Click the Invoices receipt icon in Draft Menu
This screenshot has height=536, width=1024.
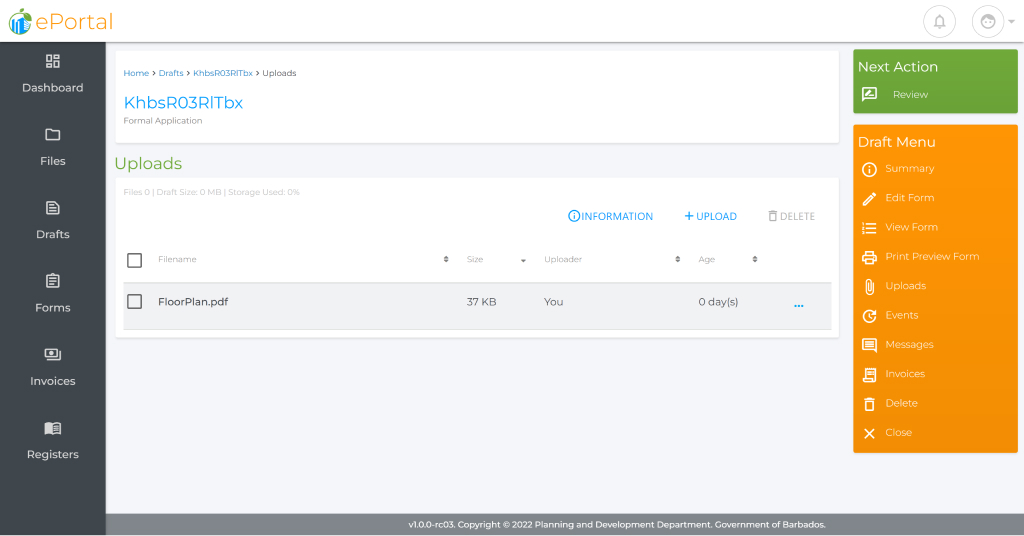click(869, 375)
